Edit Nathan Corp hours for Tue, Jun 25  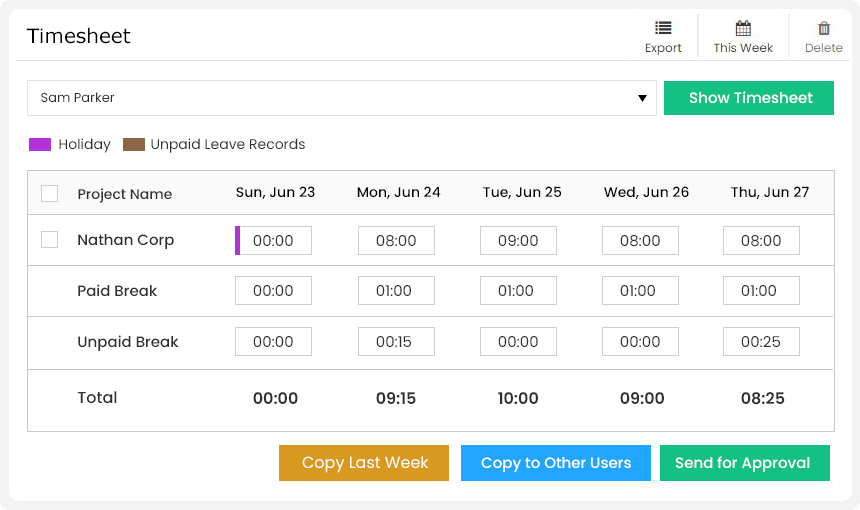(518, 240)
